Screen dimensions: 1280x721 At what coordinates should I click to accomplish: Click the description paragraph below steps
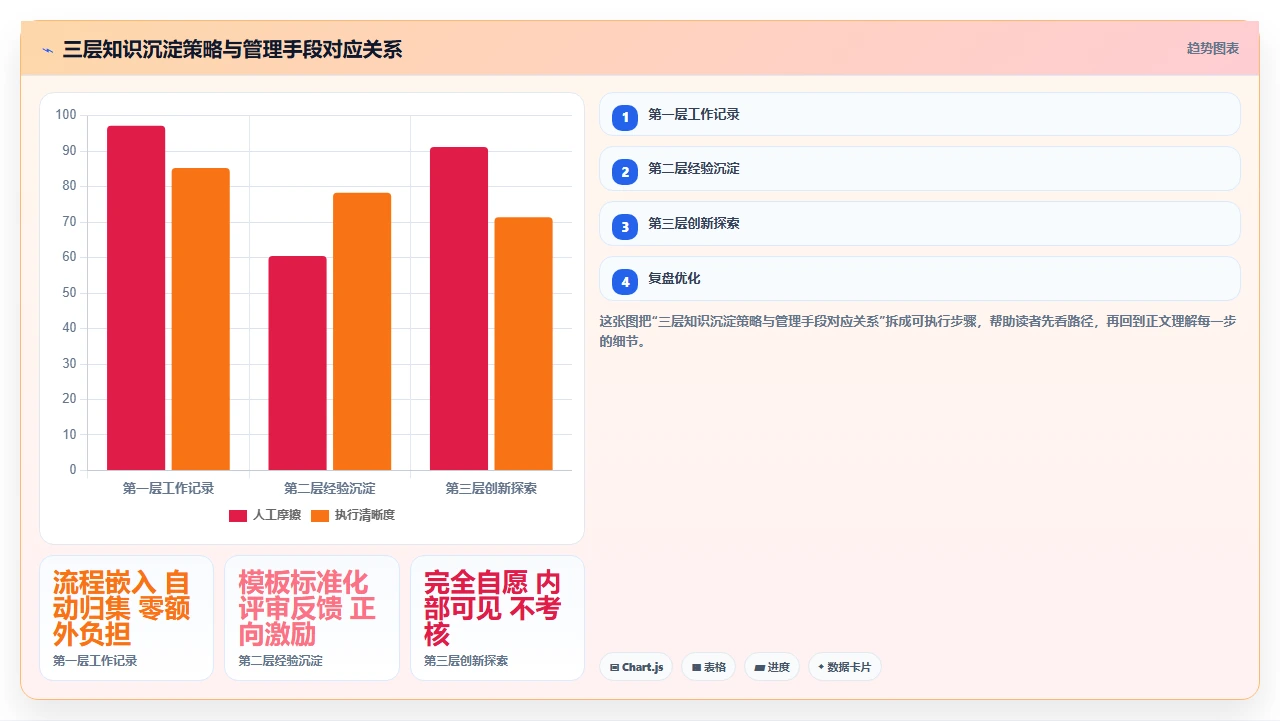click(919, 331)
